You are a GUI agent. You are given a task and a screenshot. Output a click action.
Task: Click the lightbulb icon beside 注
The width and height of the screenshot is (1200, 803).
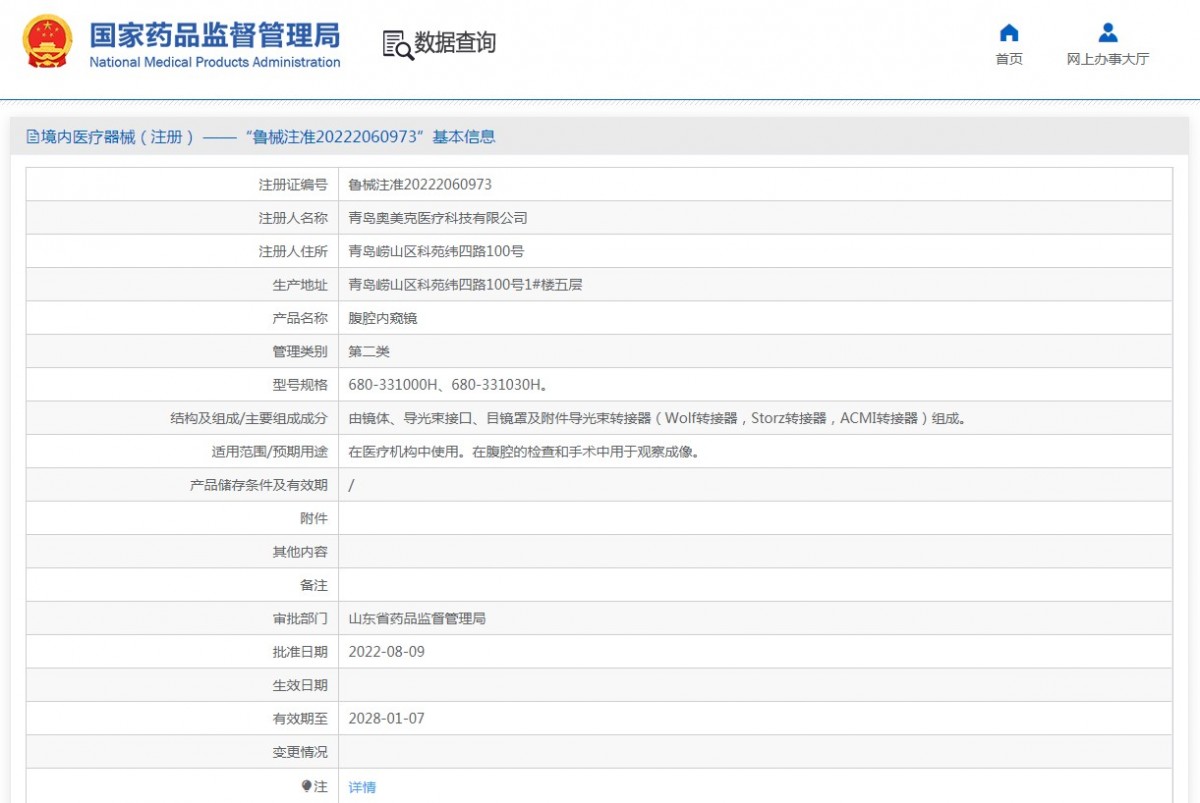coord(307,786)
